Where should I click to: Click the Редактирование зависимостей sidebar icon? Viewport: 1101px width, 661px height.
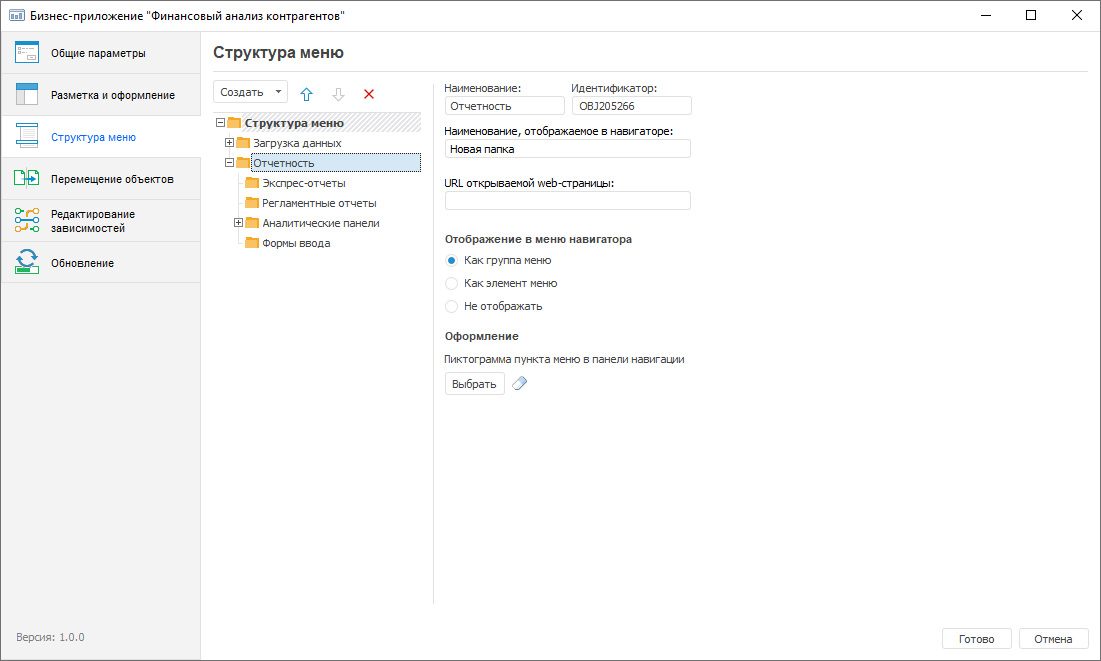[x=27, y=221]
